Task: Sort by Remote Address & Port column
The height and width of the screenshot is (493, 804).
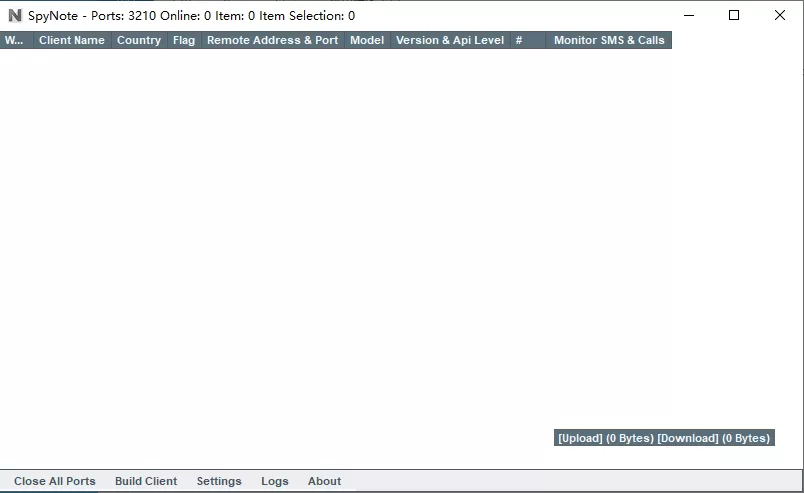Action: coord(272,41)
